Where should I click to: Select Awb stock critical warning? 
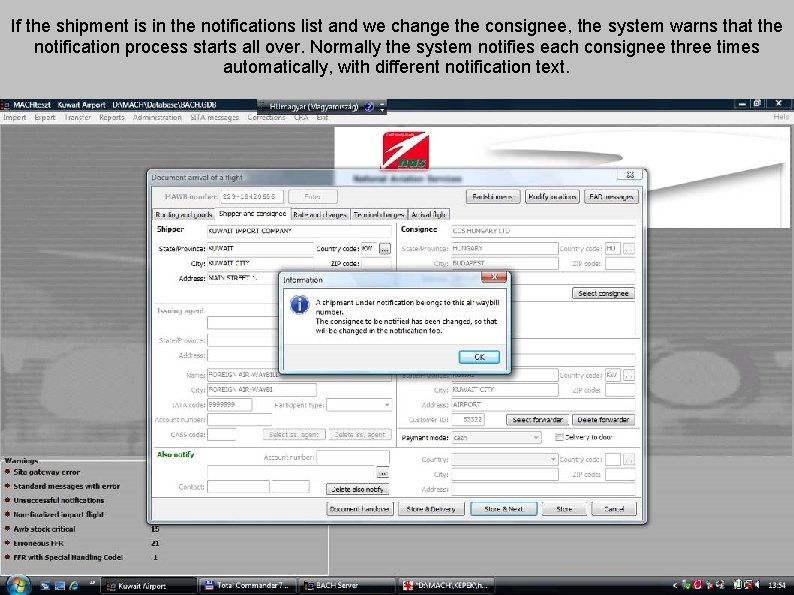coord(45,529)
